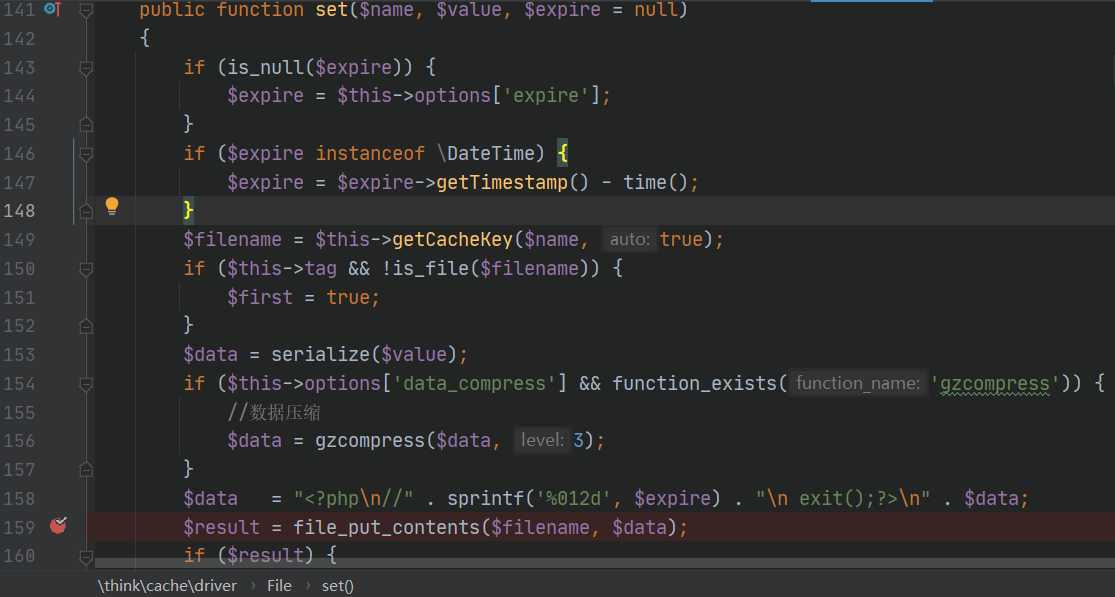The height and width of the screenshot is (597, 1115).
Task: Click line number 147 in the gutter
Action: pyautogui.click(x=19, y=182)
